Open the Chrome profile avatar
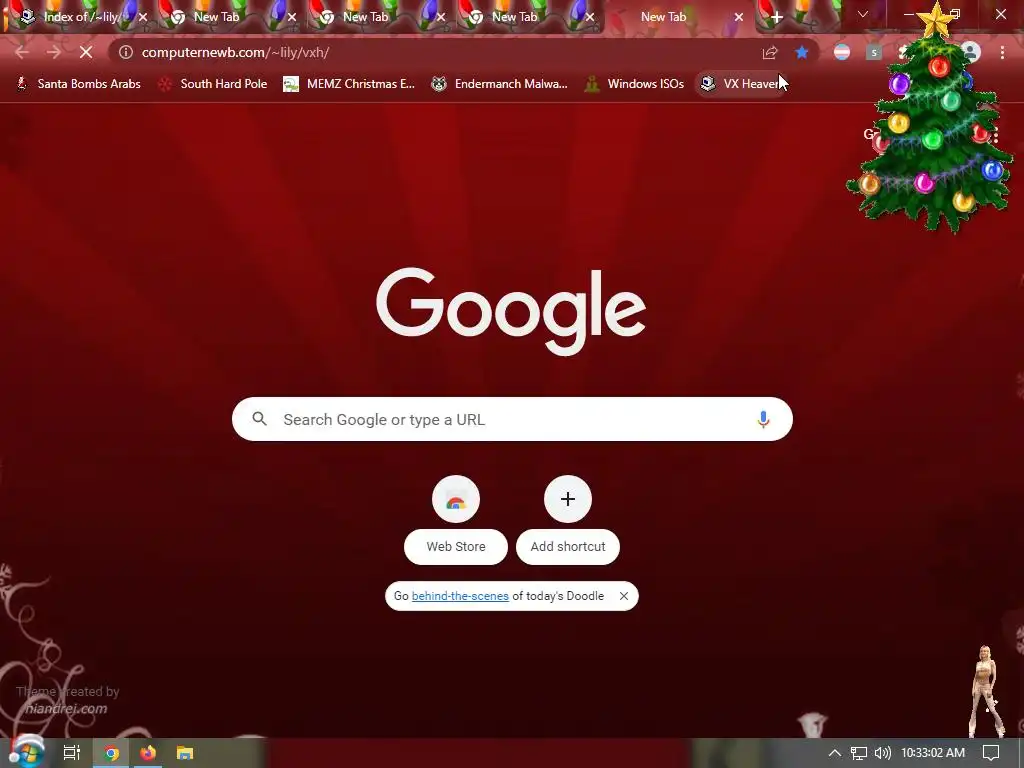1024x768 pixels. (x=971, y=52)
